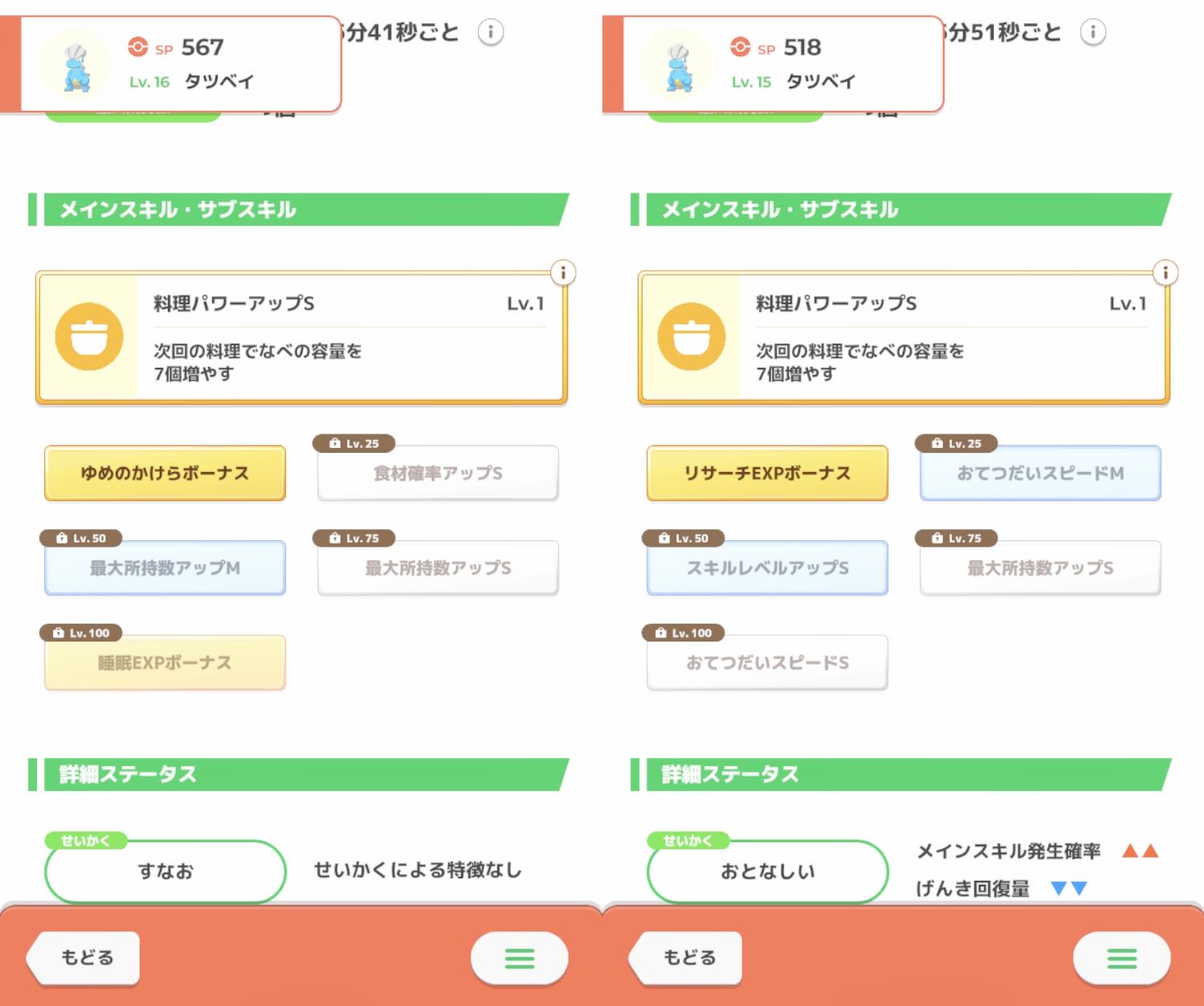Tap the Lv.16 タツベイ portrait
Viewport: 1204px width, 1006px height.
76,64
